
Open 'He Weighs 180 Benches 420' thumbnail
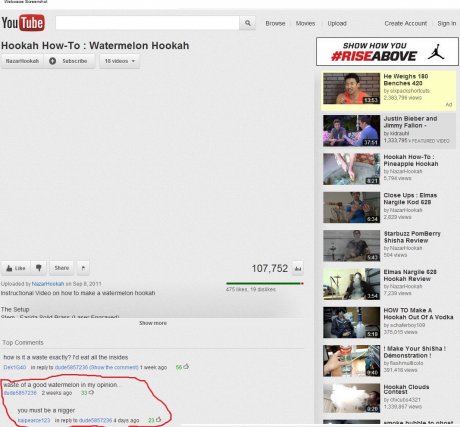point(351,88)
